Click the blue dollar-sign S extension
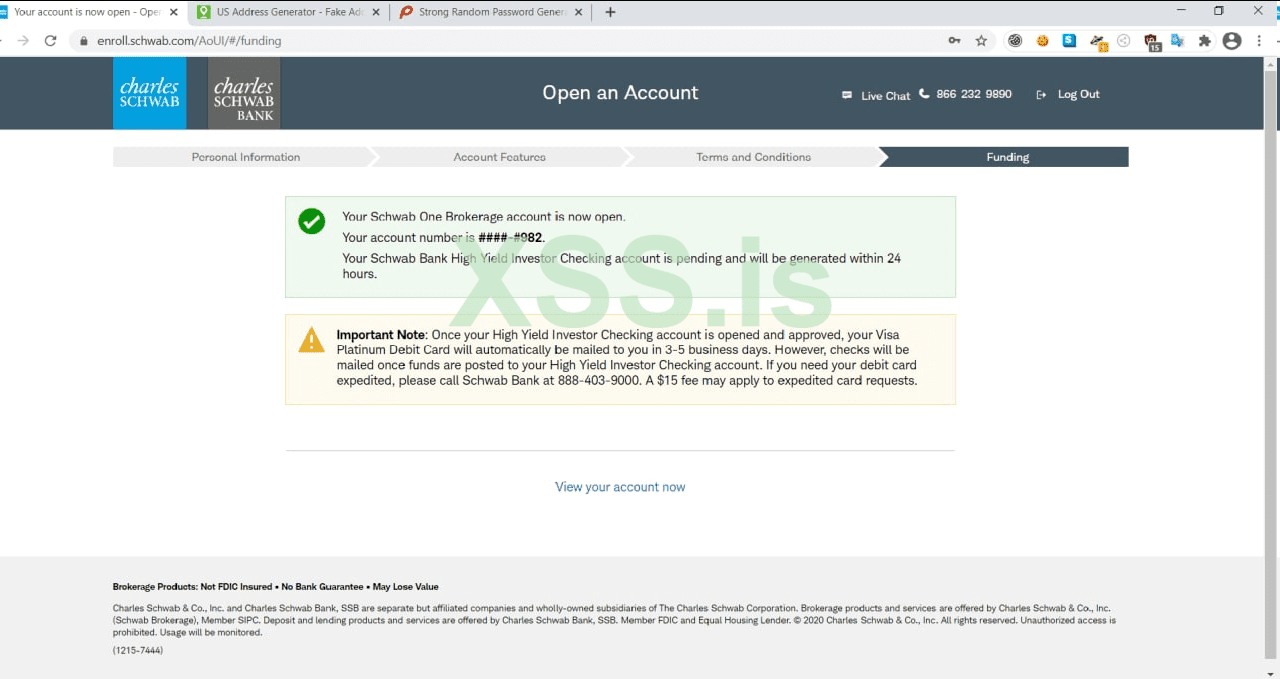1280x679 pixels. pos(1069,41)
